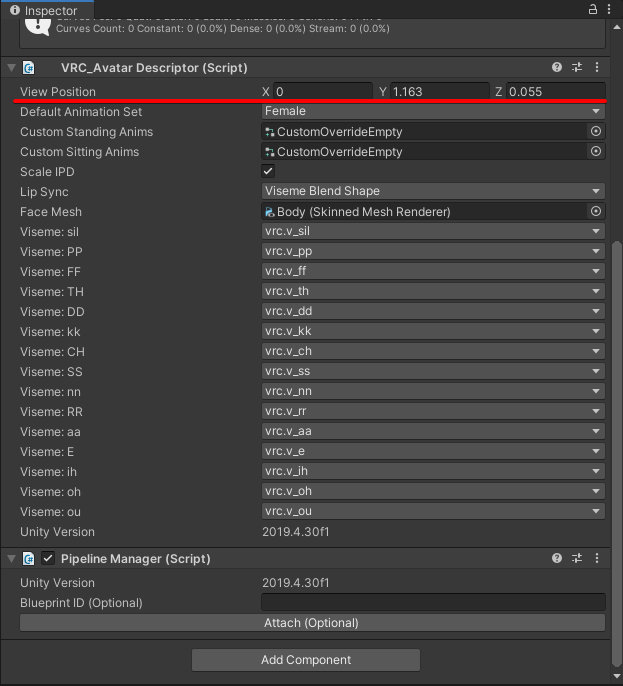The width and height of the screenshot is (623, 686).
Task: Open Viseme: PP dropdown
Action: point(433,251)
